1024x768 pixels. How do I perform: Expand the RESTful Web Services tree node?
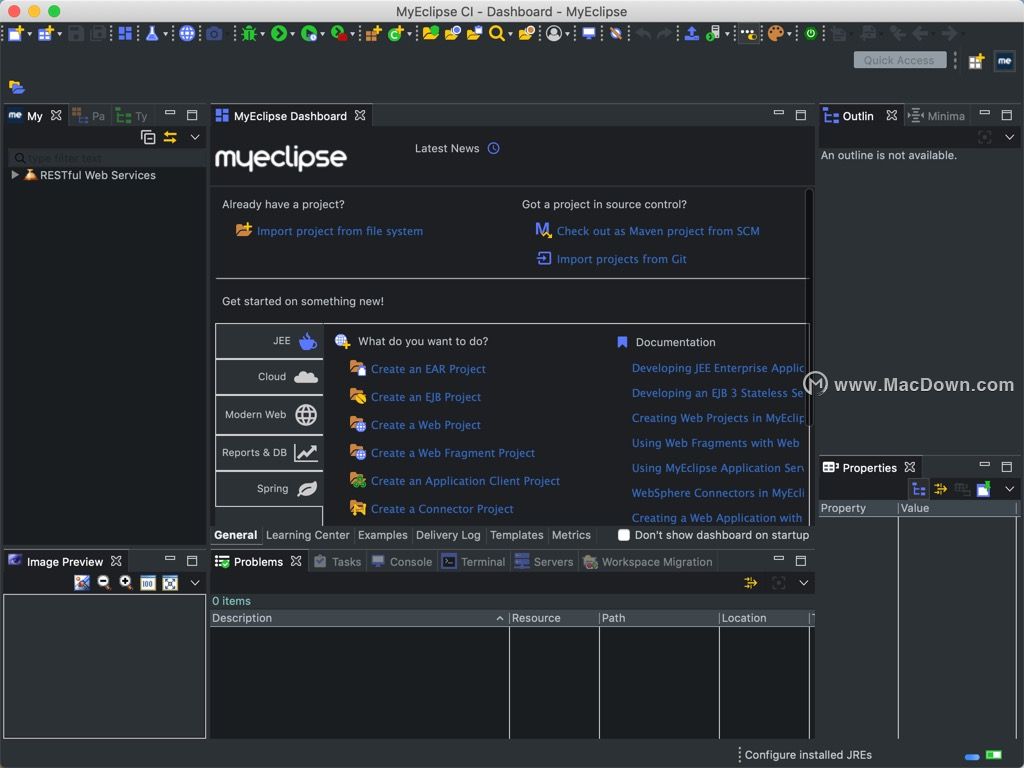tap(15, 175)
